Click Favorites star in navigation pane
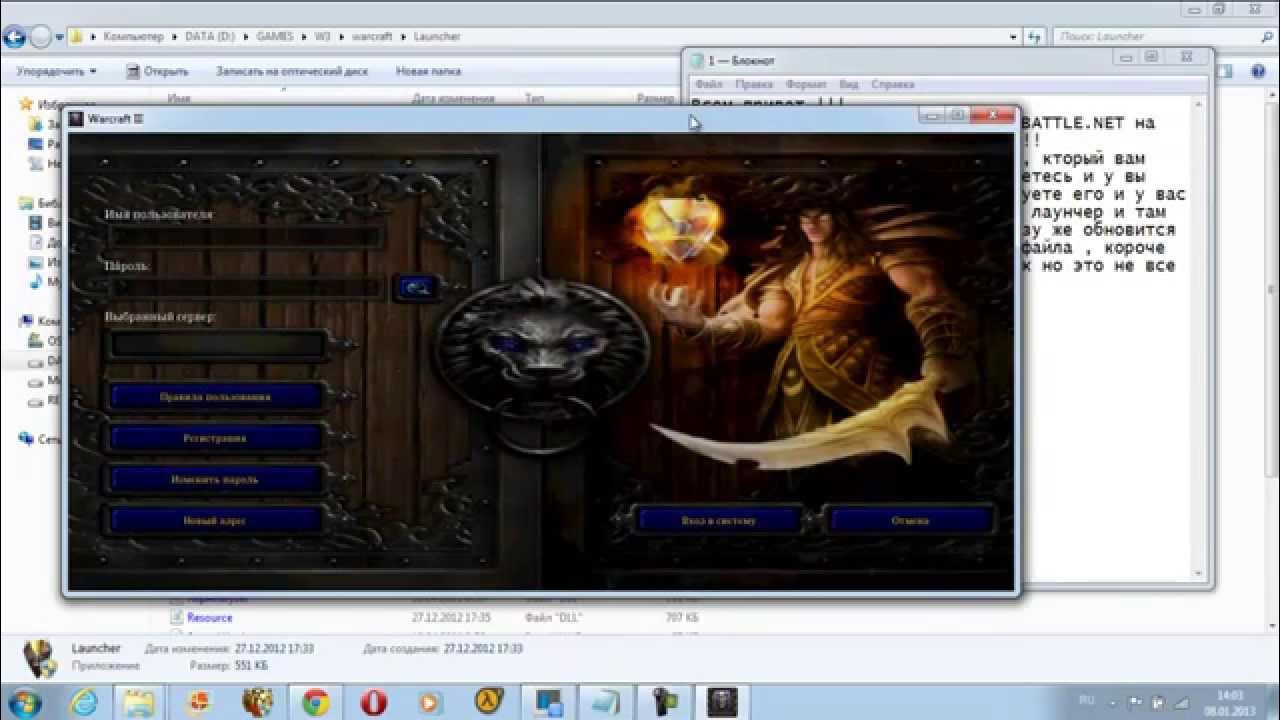1280x720 pixels. (28, 104)
